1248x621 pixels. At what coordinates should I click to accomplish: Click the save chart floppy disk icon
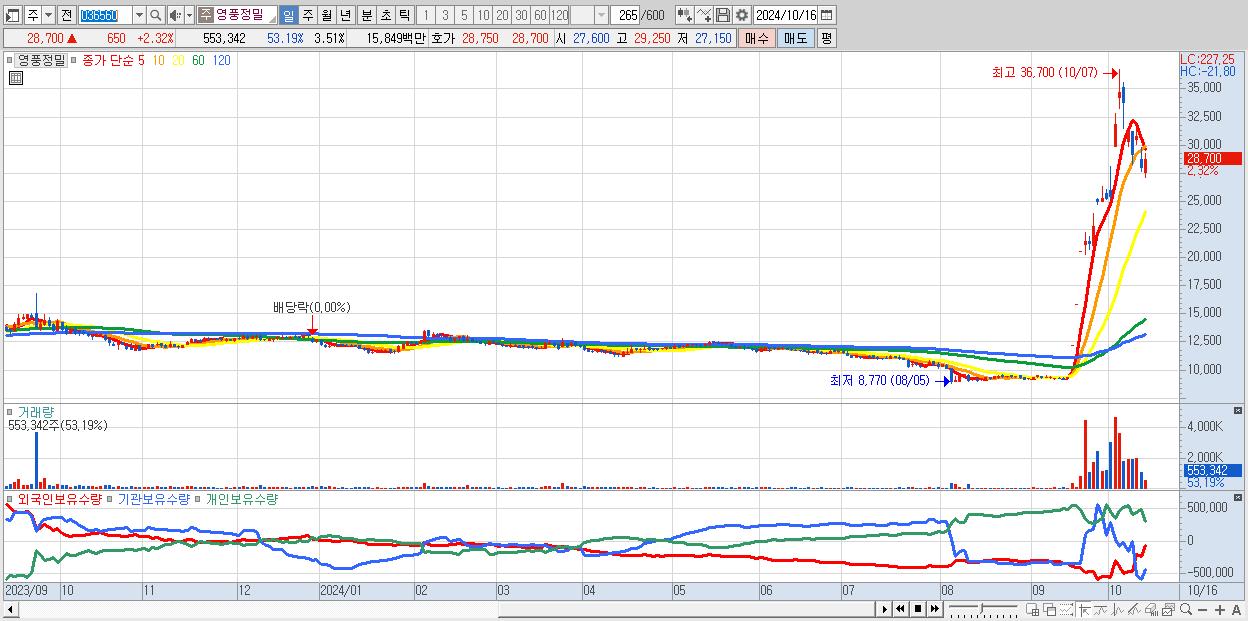(723, 15)
